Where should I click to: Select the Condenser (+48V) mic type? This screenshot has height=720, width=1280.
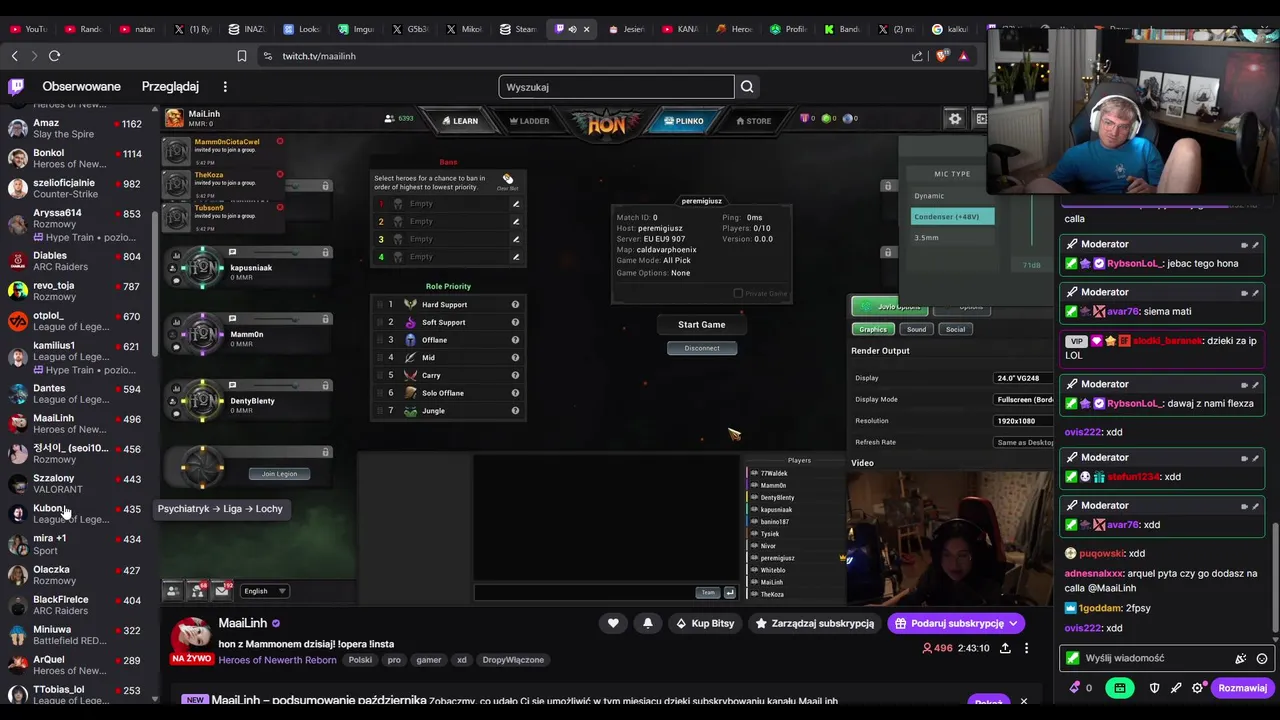click(952, 216)
